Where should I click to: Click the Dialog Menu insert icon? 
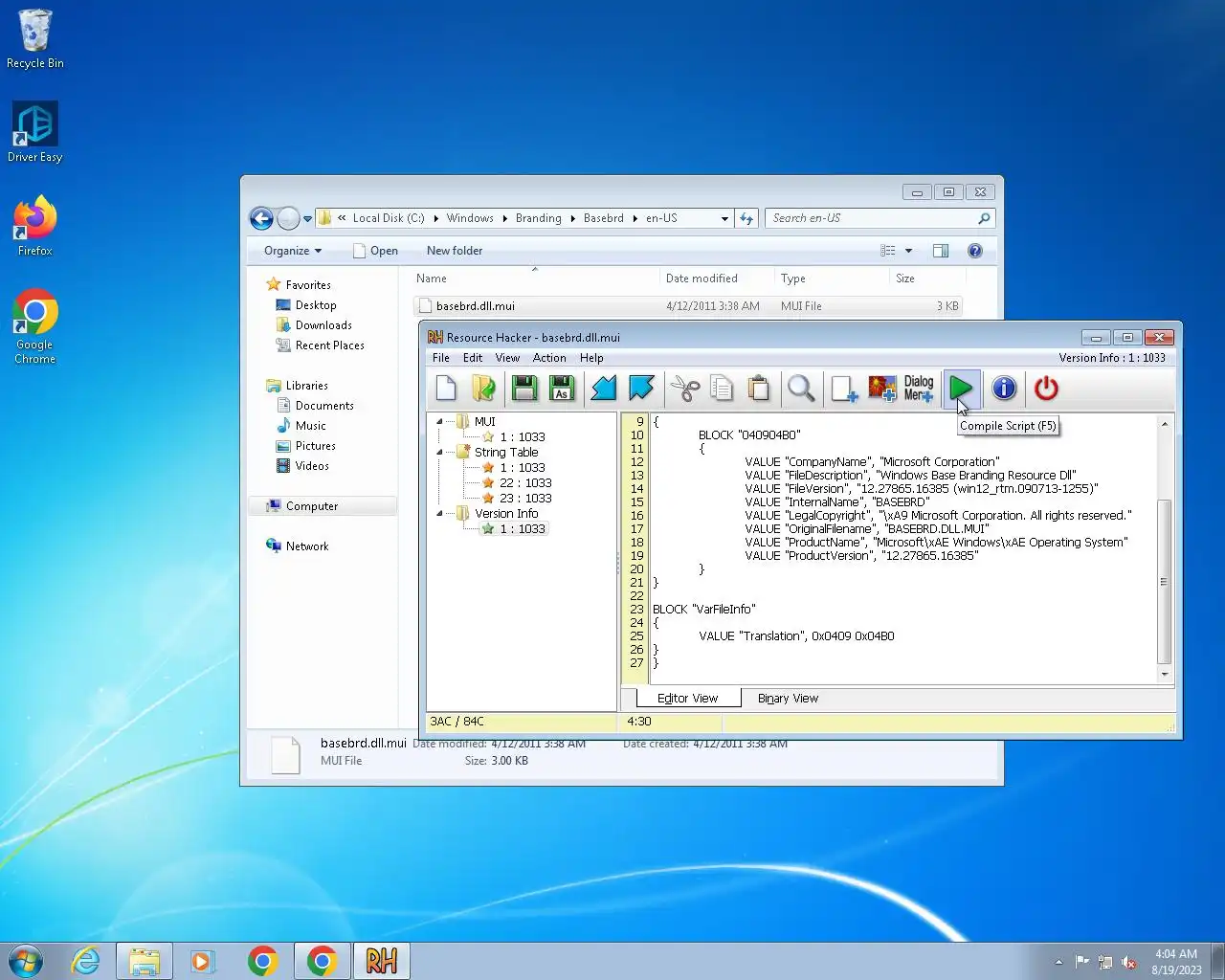(919, 389)
